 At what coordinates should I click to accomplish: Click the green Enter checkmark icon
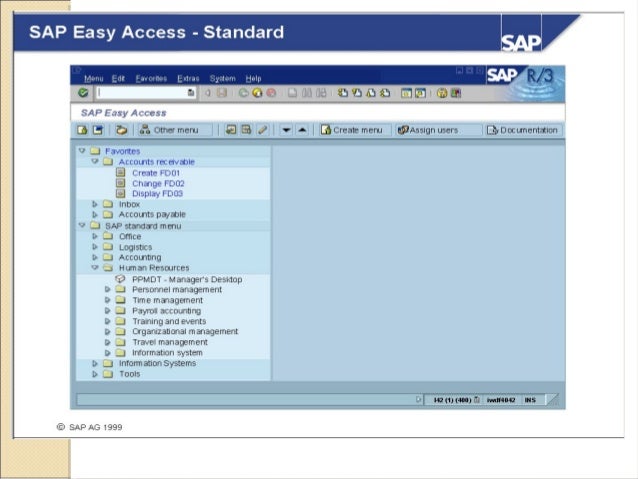click(x=83, y=93)
